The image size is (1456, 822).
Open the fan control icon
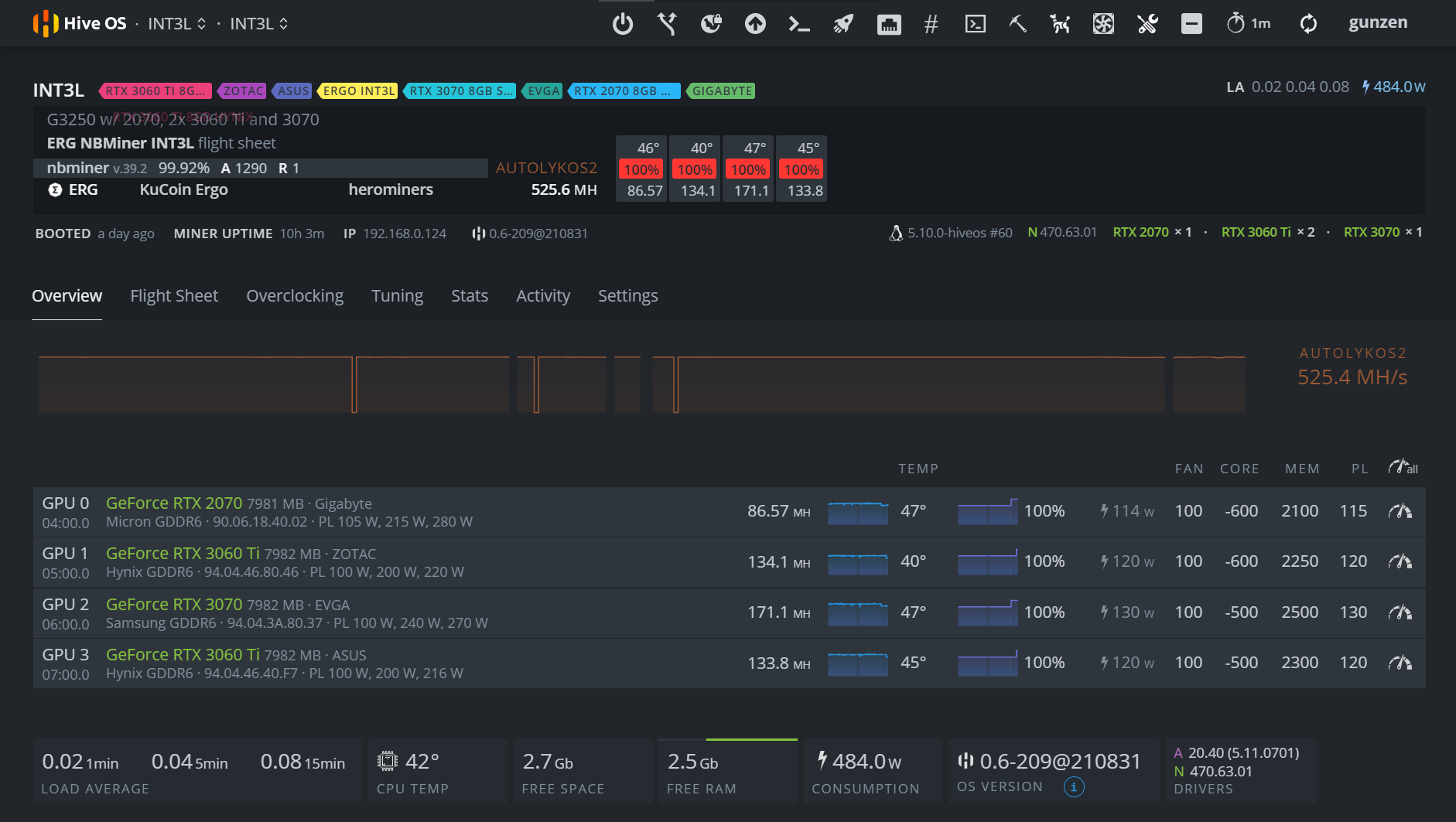click(x=1103, y=24)
